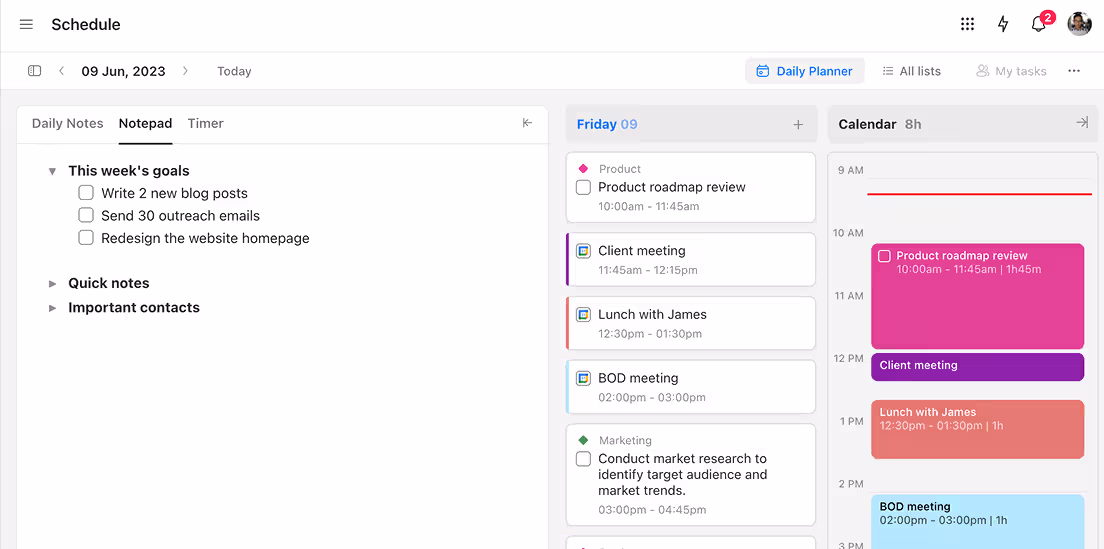Go to previous day arrow

point(61,71)
